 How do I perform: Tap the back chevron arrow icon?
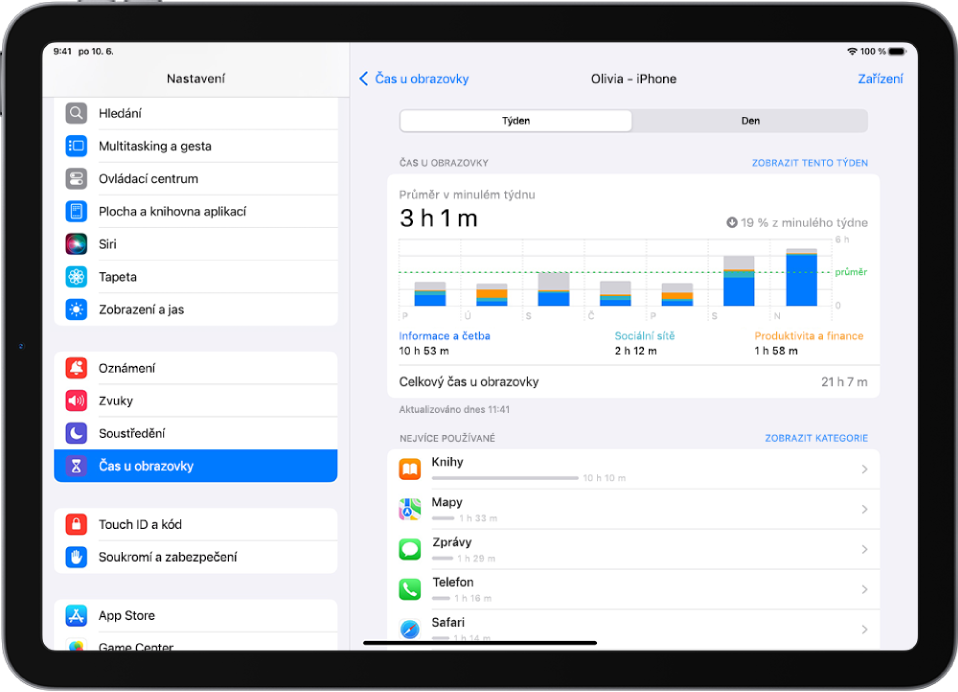364,79
